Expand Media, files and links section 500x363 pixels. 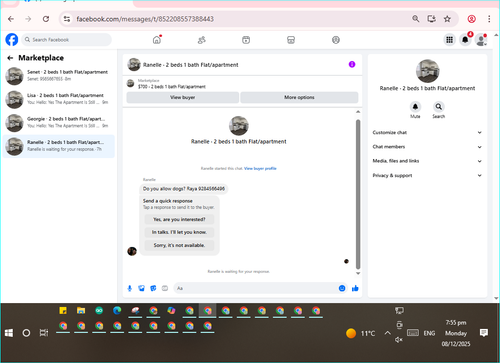(x=427, y=161)
